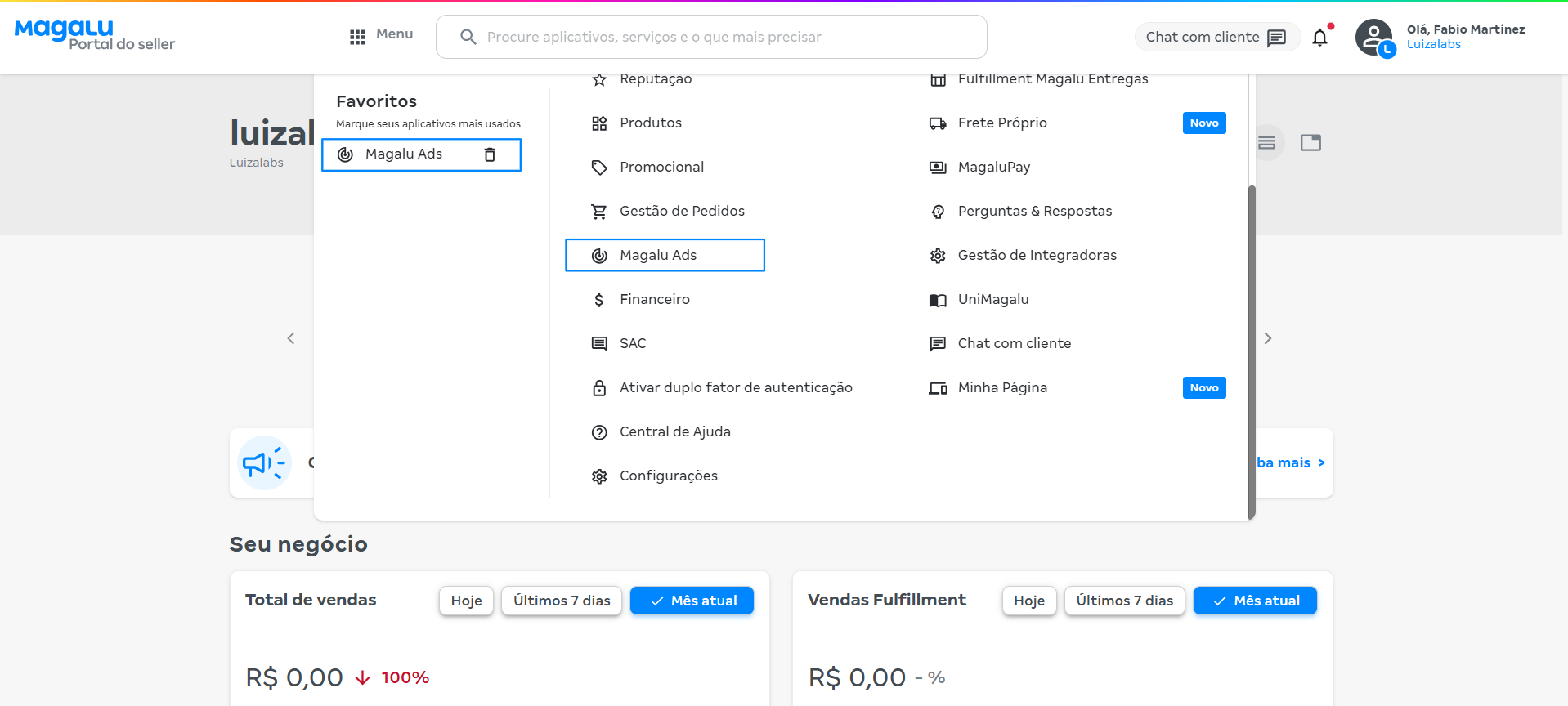Select Financeiro dollar sign icon
This screenshot has width=1568, height=706.
click(598, 299)
